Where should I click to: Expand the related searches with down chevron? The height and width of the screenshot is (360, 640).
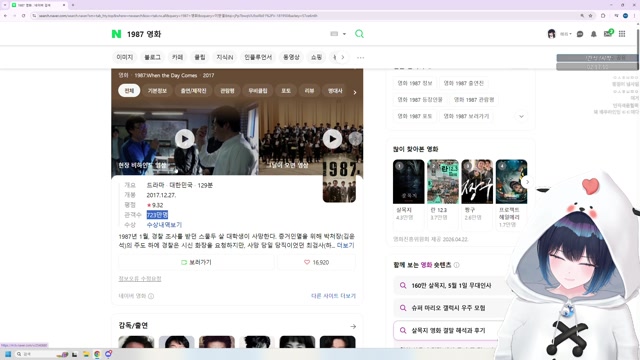521,116
